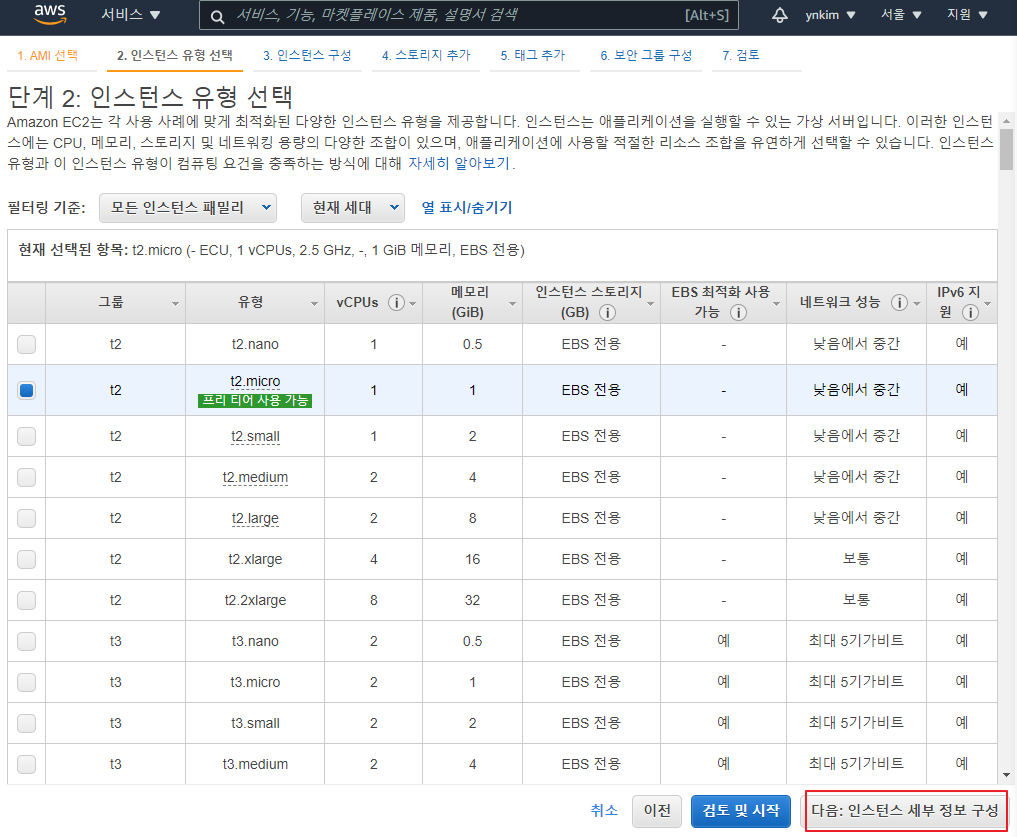Click 검토 및 시작 button
This screenshot has height=837, width=1017.
[741, 811]
